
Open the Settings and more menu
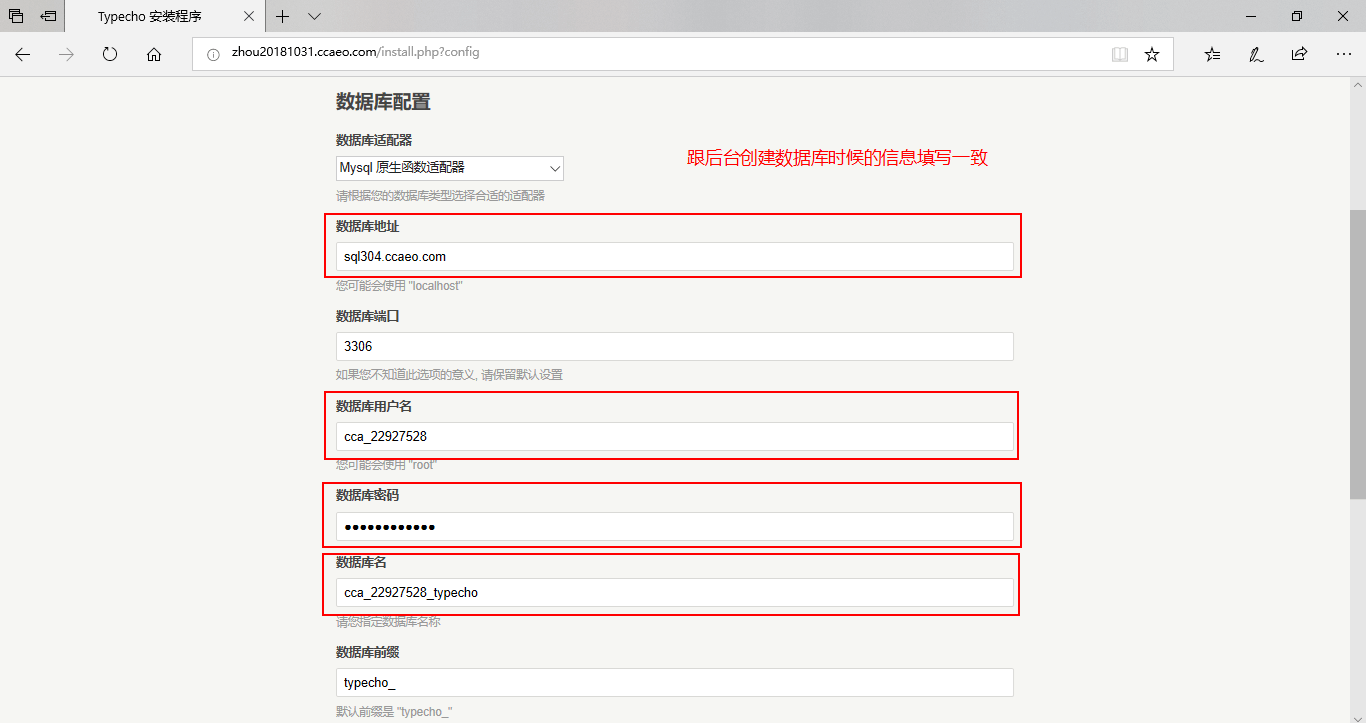(x=1343, y=54)
